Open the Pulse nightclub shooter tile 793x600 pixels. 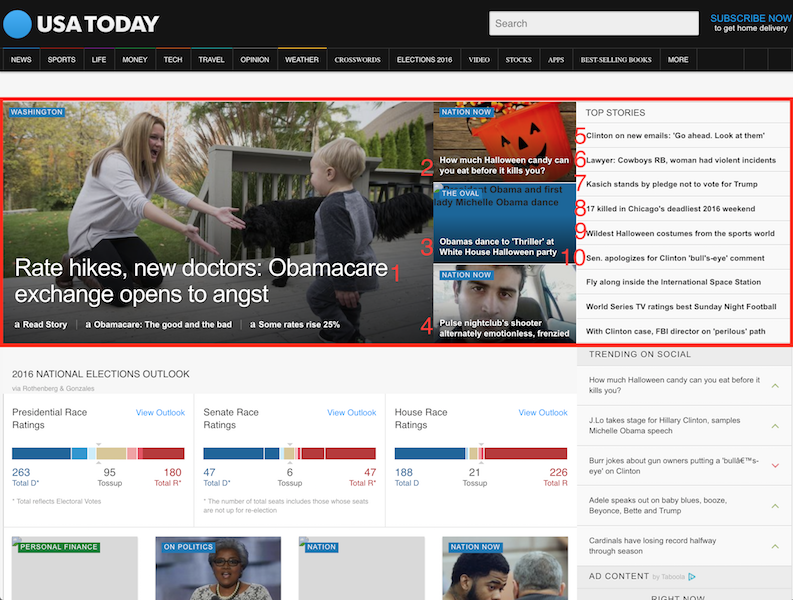point(504,304)
